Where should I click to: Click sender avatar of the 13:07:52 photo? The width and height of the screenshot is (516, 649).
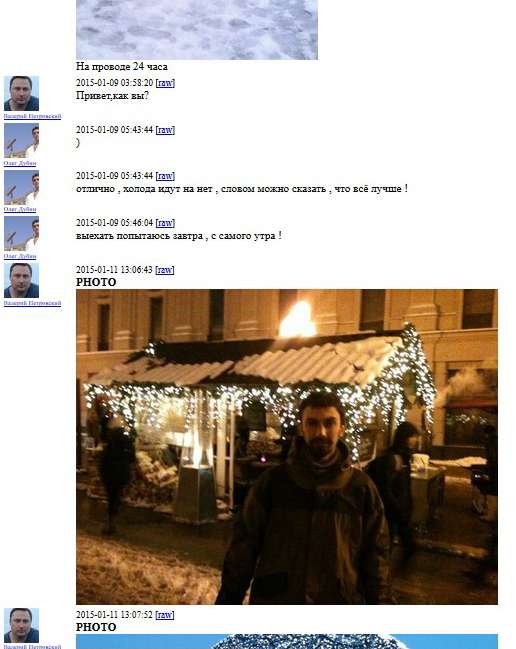point(22,625)
